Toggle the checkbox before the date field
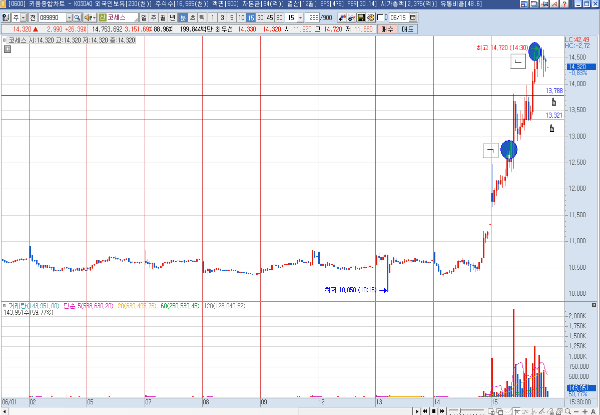This screenshot has width=600, height=415. tap(381, 18)
